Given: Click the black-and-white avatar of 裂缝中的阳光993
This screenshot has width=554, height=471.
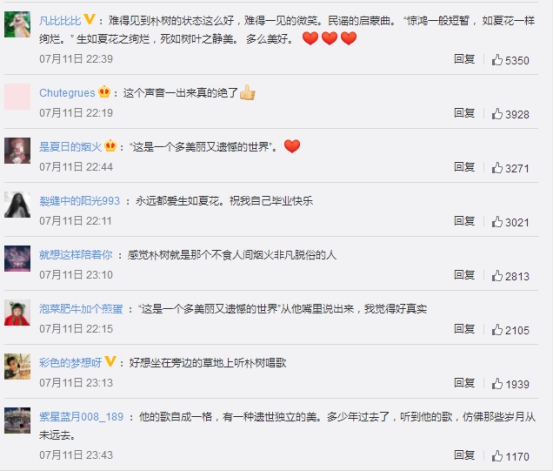Looking at the screenshot, I should click(x=17, y=205).
